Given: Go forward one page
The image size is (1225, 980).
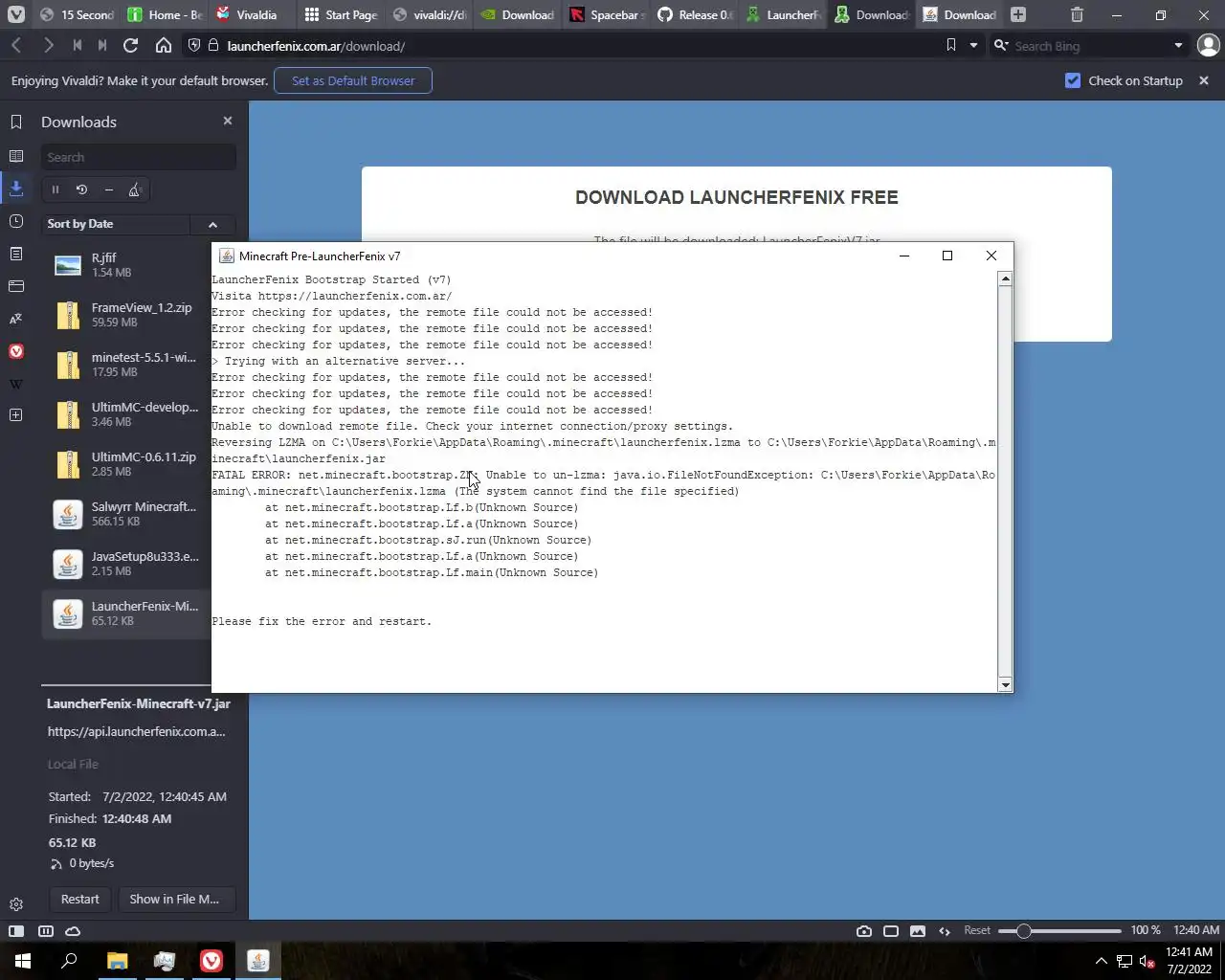Looking at the screenshot, I should pyautogui.click(x=48, y=46).
